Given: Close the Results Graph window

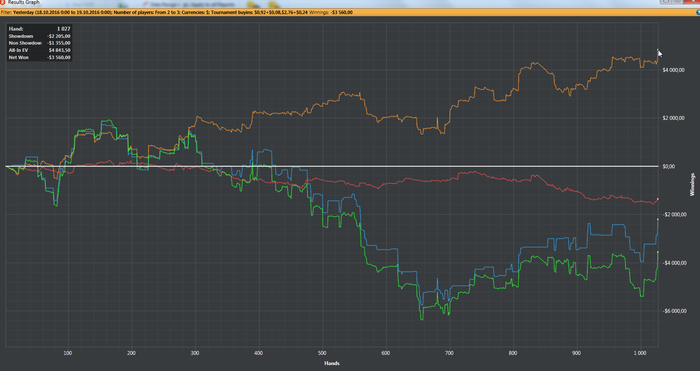Looking at the screenshot, I should tap(692, 1).
